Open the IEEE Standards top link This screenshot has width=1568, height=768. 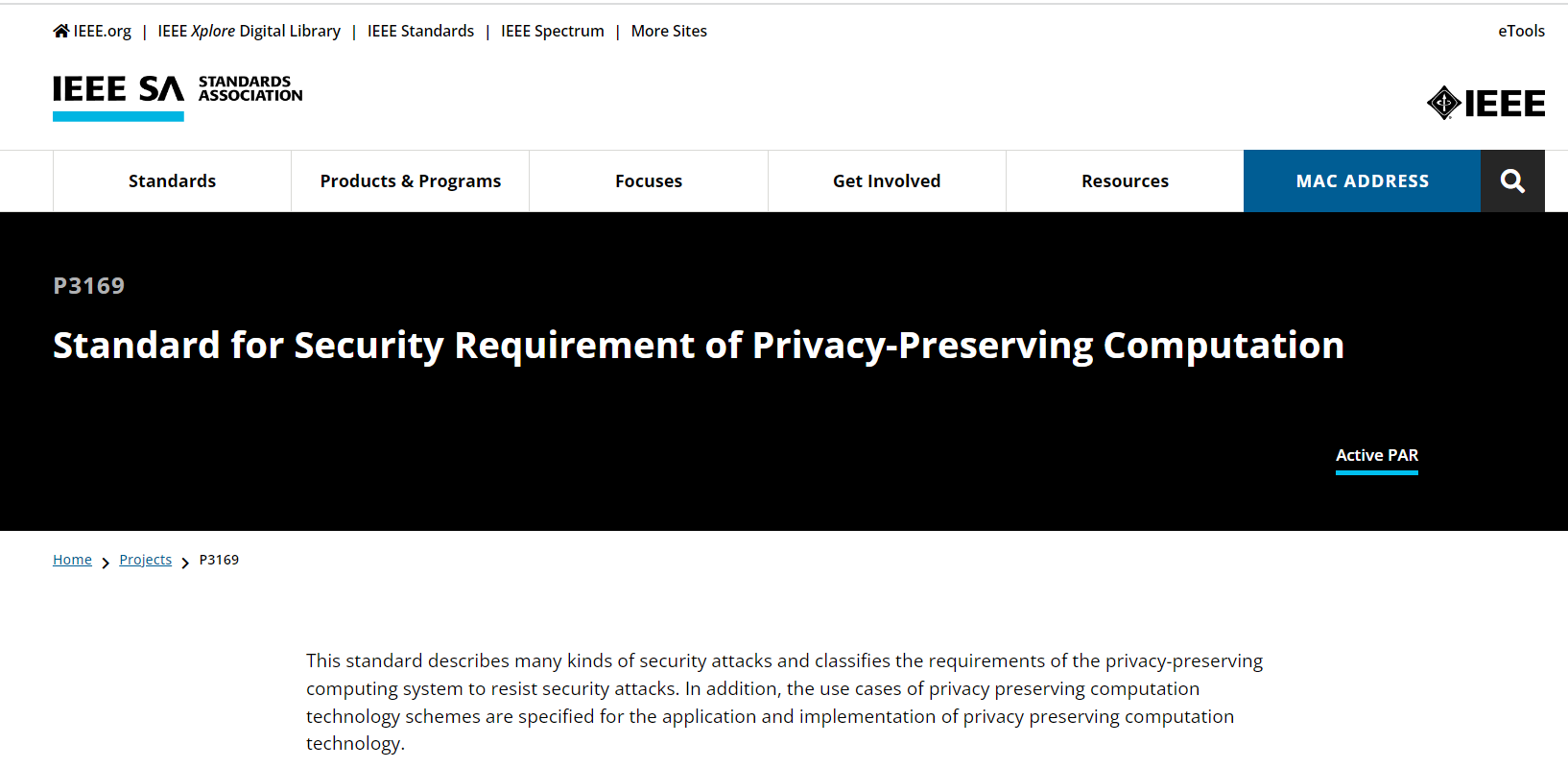420,31
